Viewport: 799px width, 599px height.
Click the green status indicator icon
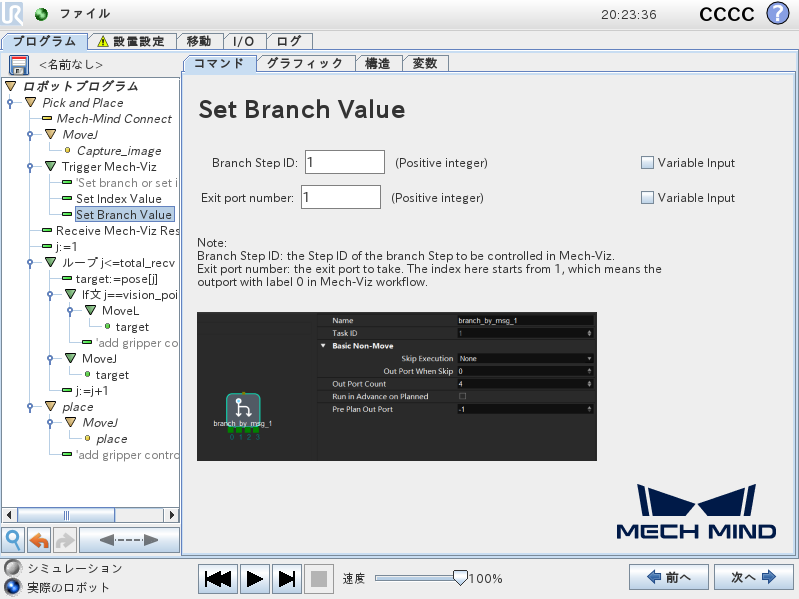(41, 14)
